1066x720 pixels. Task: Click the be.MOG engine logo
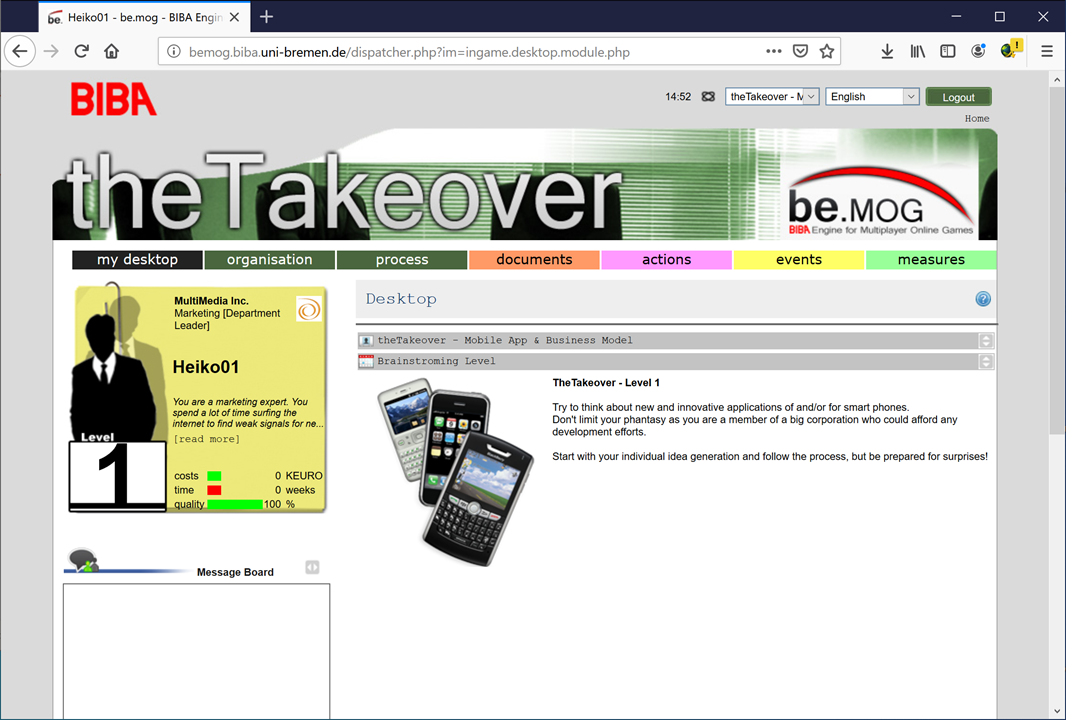coord(882,202)
